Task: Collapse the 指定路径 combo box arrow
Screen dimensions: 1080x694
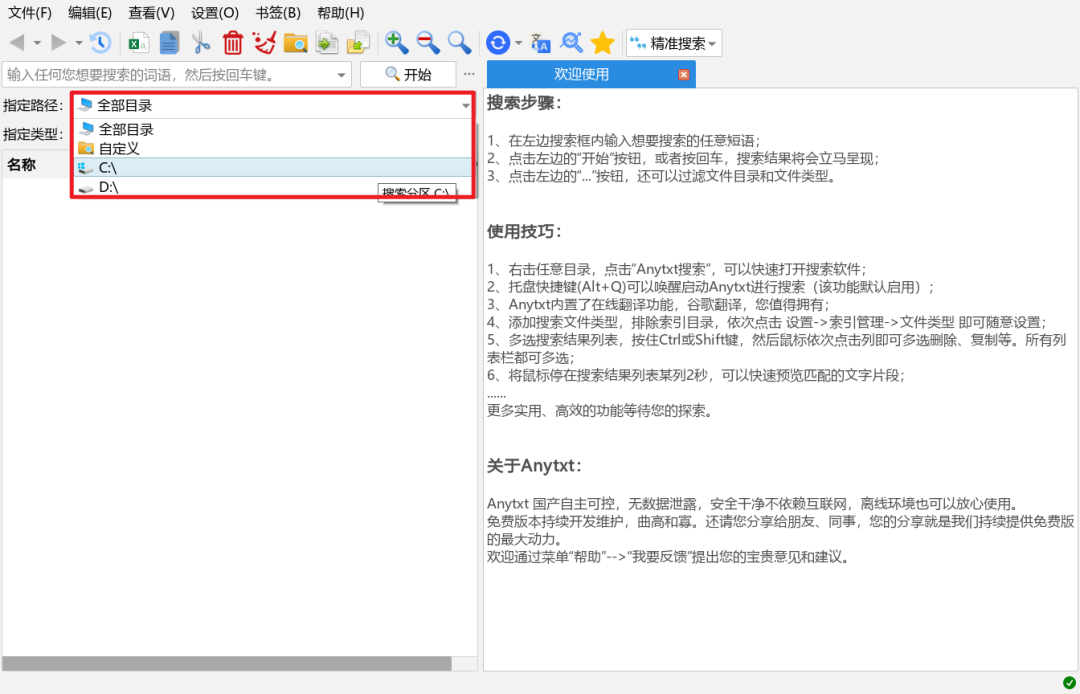Action: tap(466, 106)
